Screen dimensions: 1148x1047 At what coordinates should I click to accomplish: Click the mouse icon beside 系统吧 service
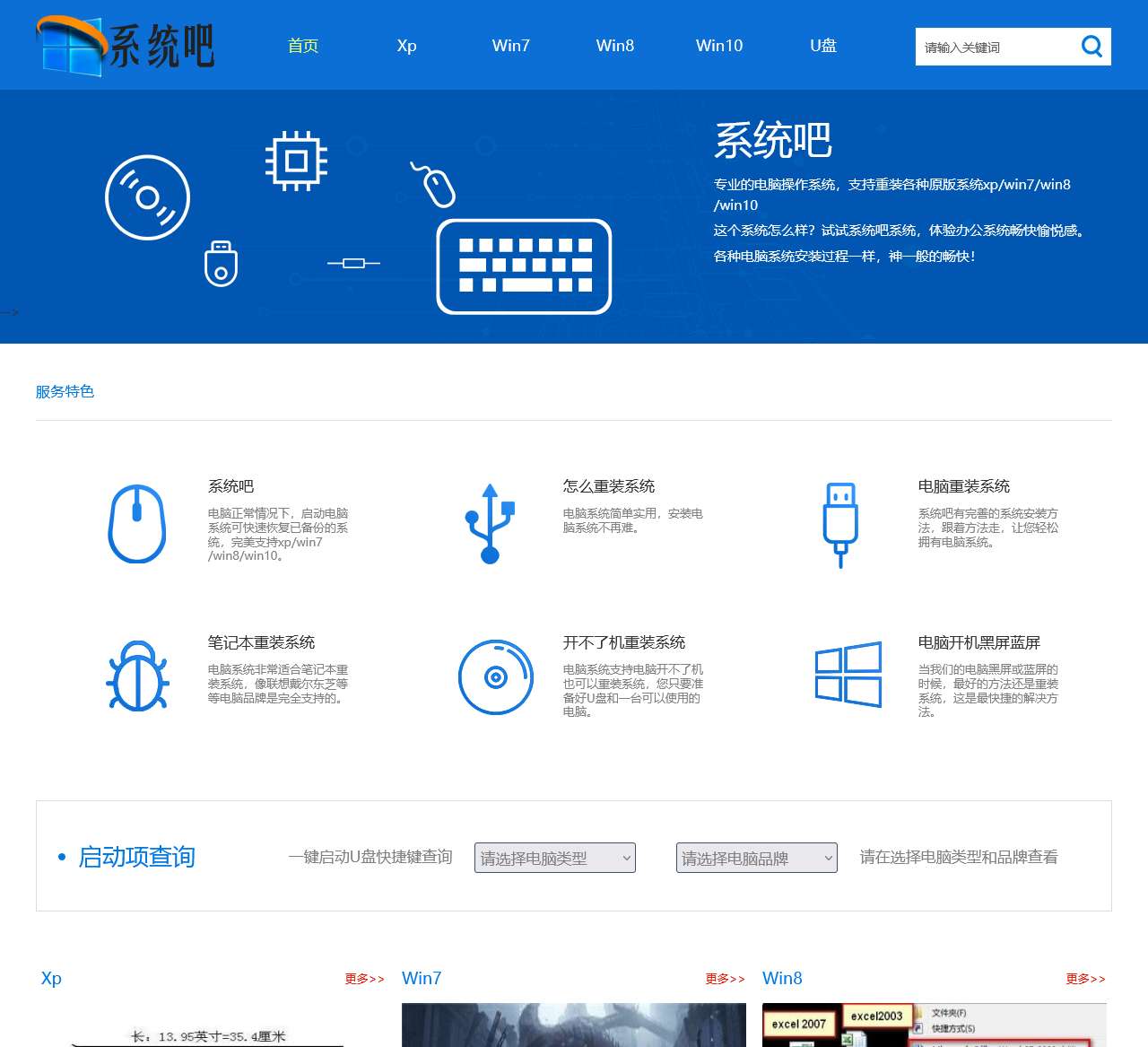[x=136, y=526]
